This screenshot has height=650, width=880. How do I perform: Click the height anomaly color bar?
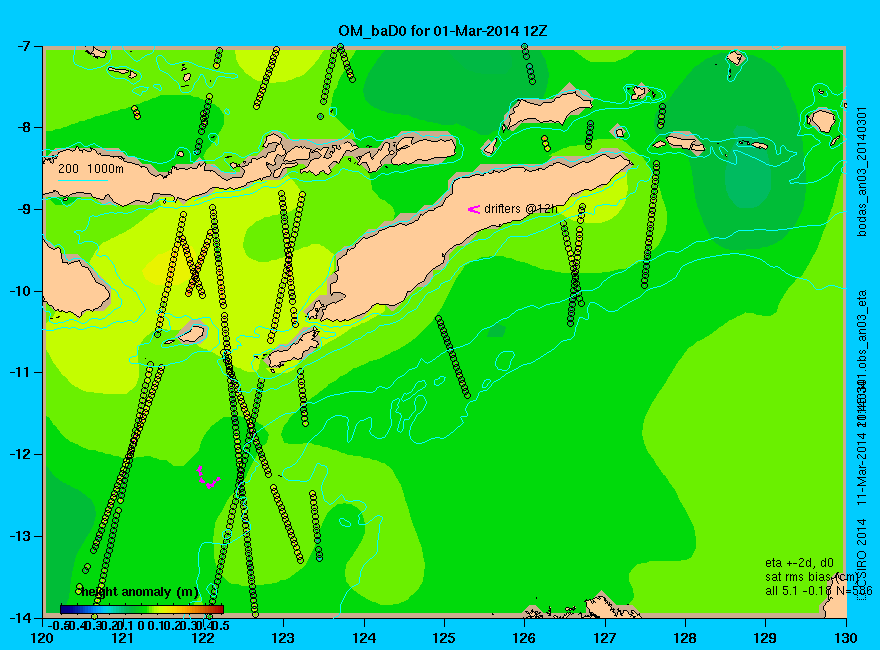[142, 609]
